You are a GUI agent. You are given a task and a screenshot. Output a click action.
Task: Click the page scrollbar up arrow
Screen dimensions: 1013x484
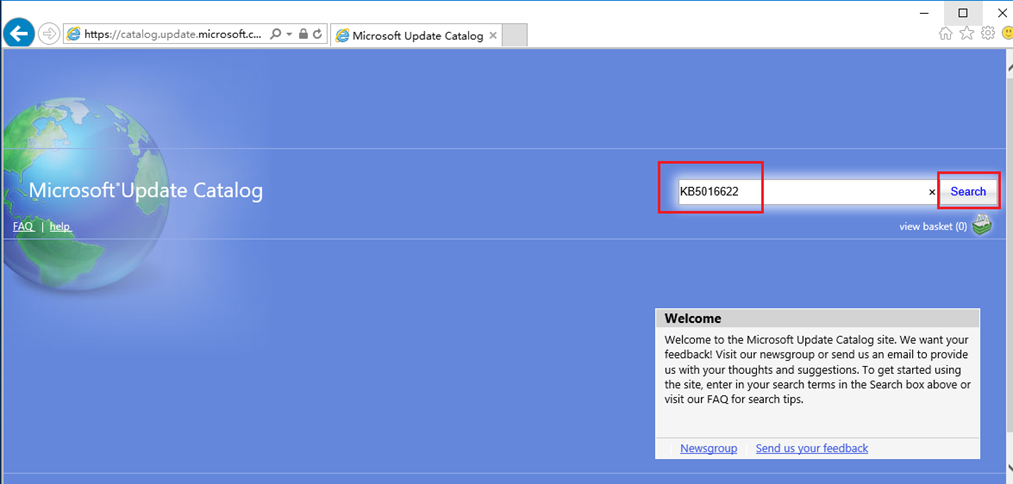[1009, 67]
